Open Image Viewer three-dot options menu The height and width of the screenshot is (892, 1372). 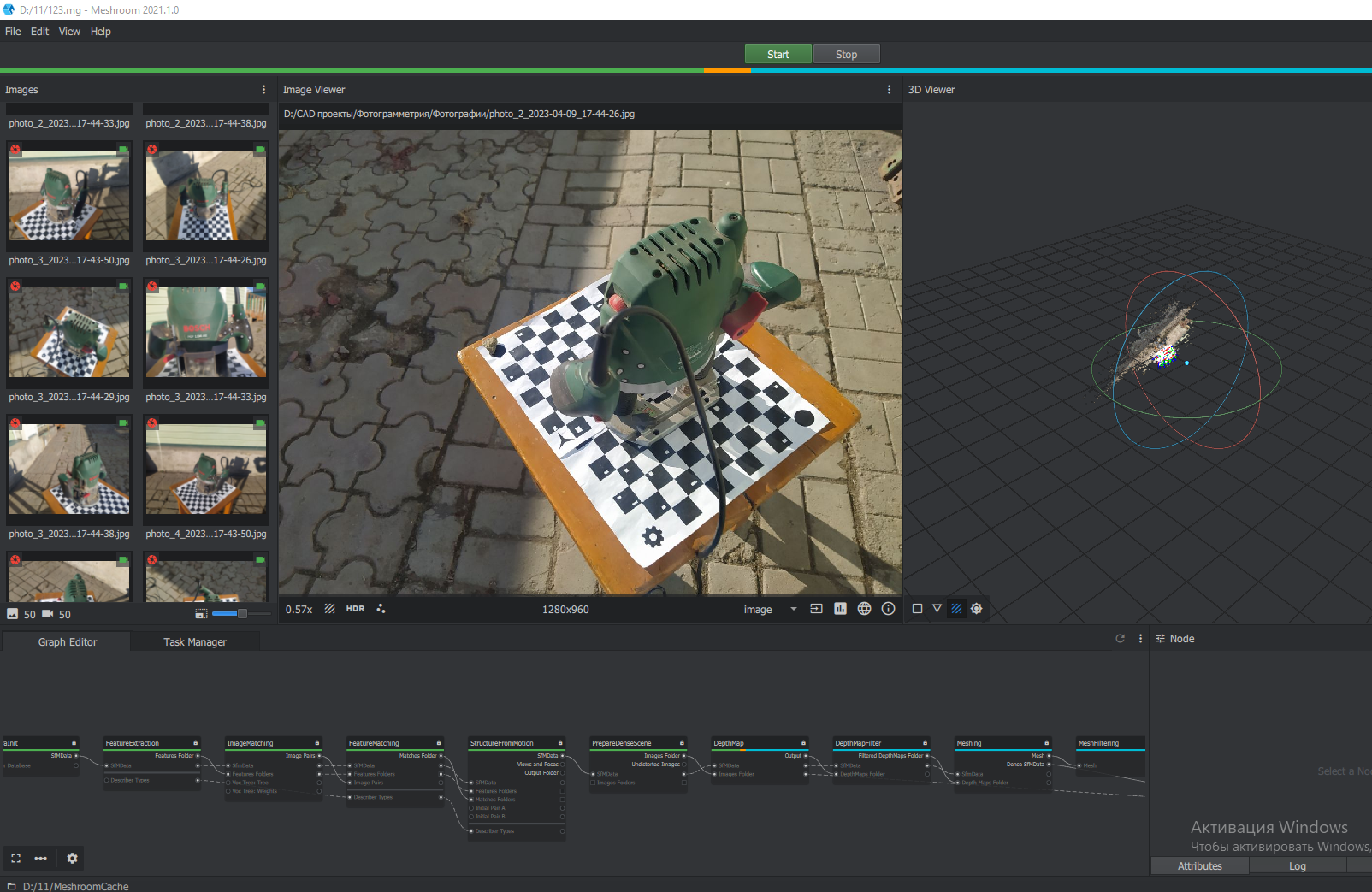click(889, 90)
